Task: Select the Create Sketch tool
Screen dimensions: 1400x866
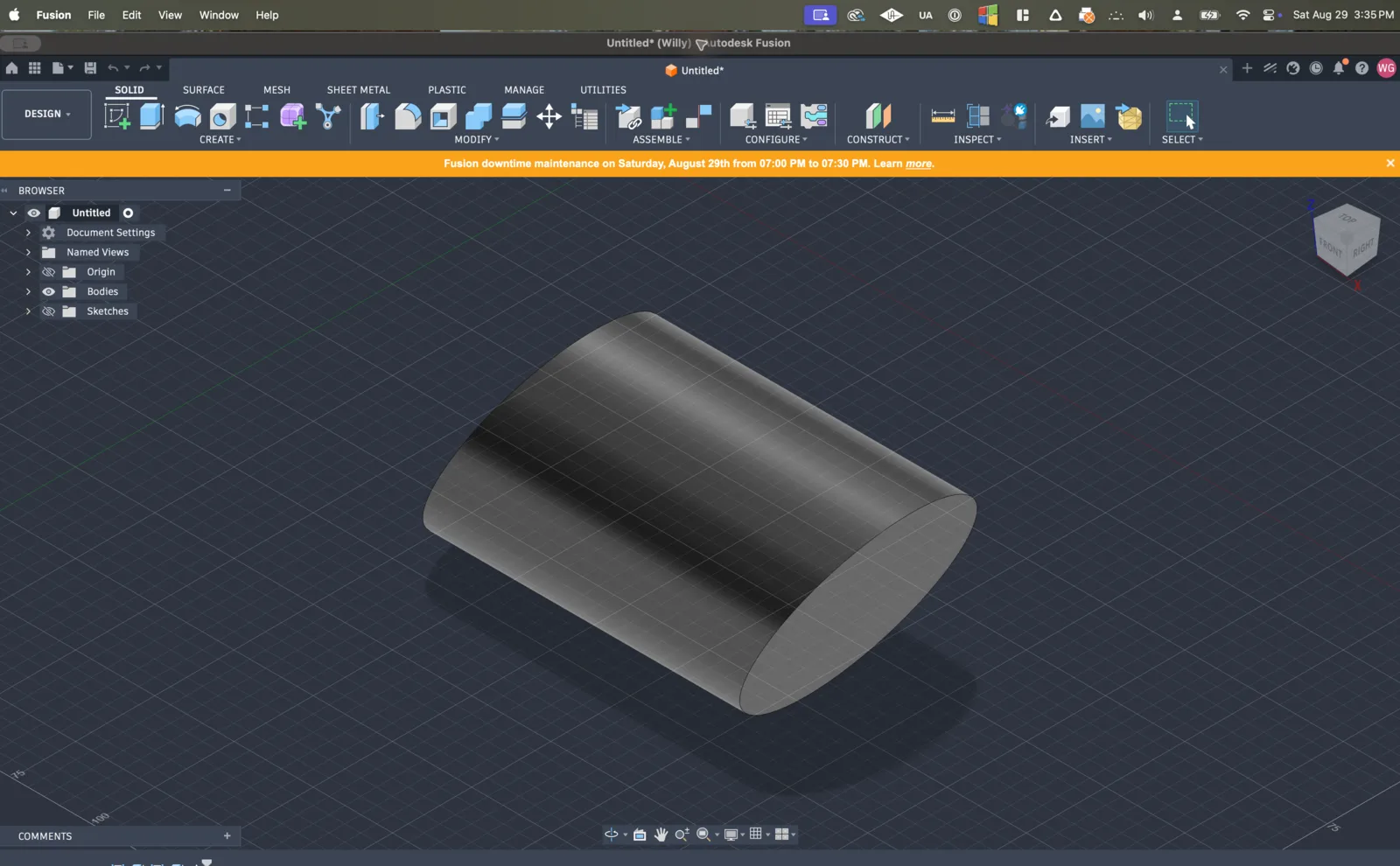Action: 117,115
